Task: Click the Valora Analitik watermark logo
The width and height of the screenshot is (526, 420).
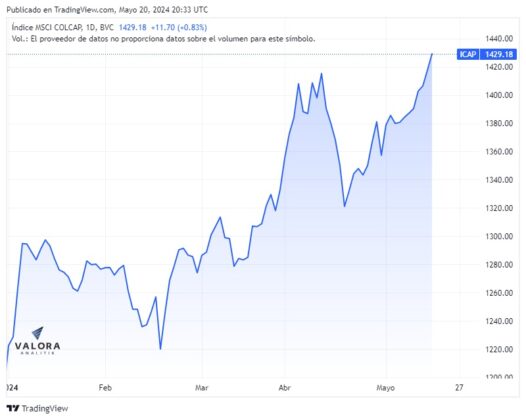Action: (x=37, y=341)
